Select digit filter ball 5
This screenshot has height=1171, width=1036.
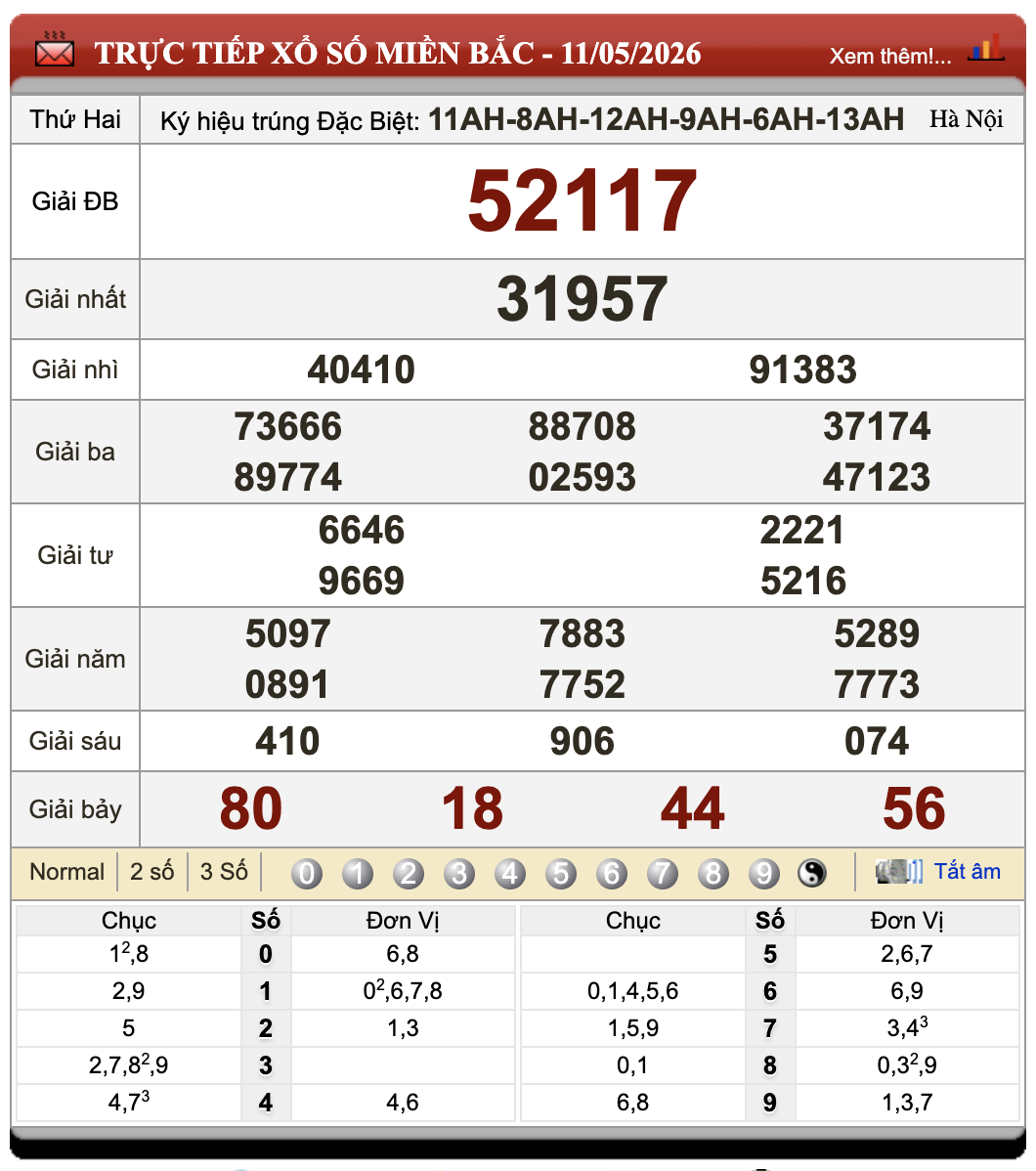pos(561,873)
